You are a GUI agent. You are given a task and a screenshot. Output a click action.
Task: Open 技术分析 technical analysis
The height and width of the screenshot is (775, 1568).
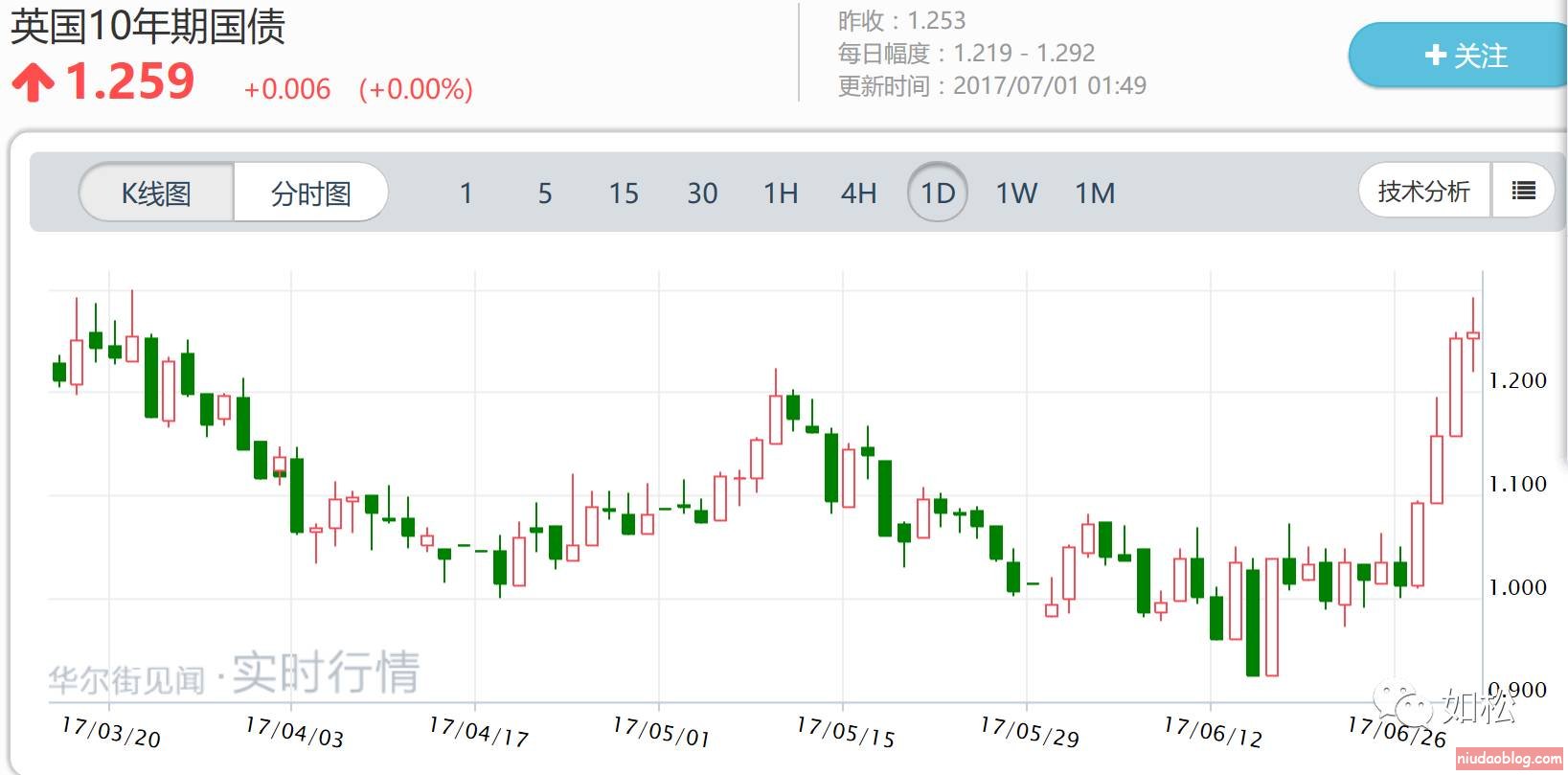1424,191
